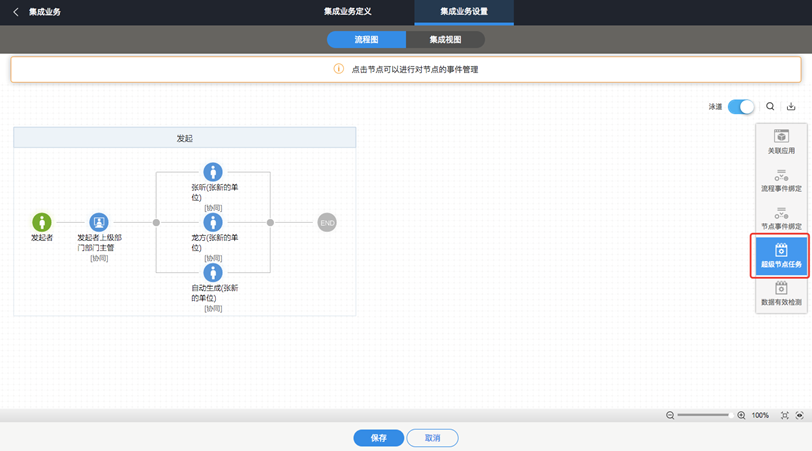Fit the flowchart to screen icon
The image size is (812, 451).
pyautogui.click(x=785, y=415)
